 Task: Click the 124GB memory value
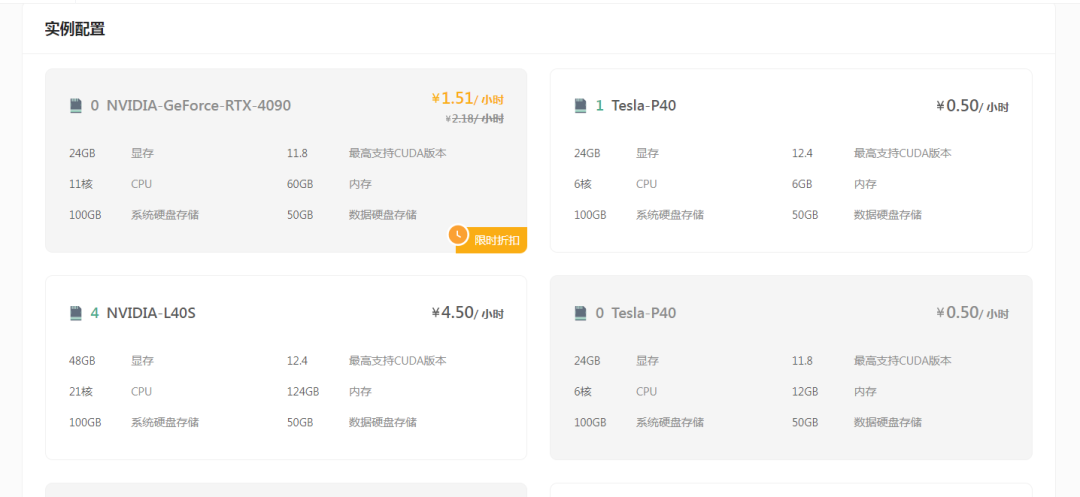coord(303,392)
